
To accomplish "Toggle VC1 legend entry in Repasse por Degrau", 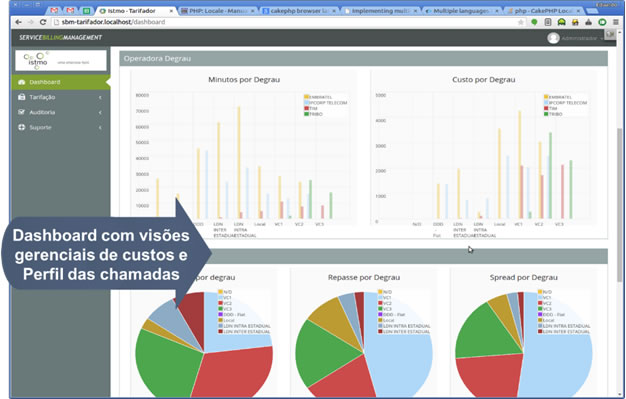I will (x=384, y=298).
